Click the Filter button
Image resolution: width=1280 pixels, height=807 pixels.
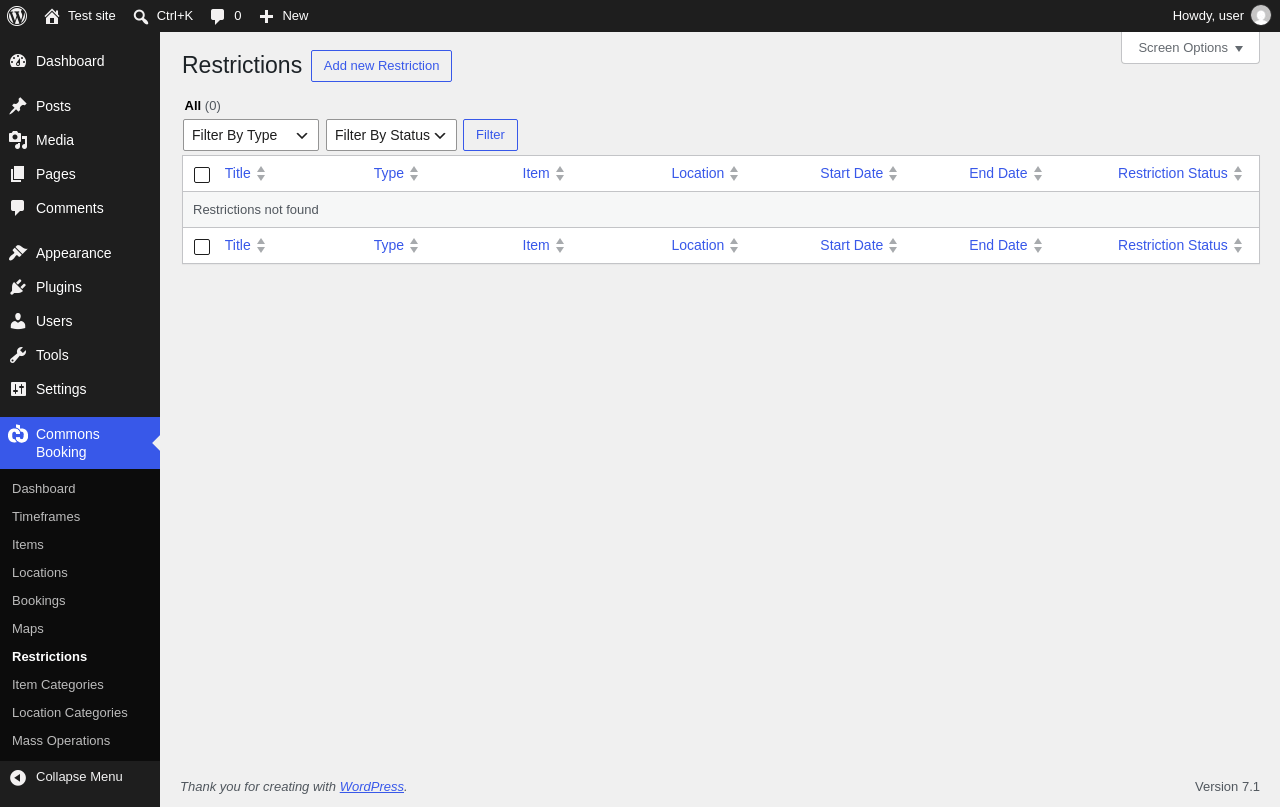(490, 135)
